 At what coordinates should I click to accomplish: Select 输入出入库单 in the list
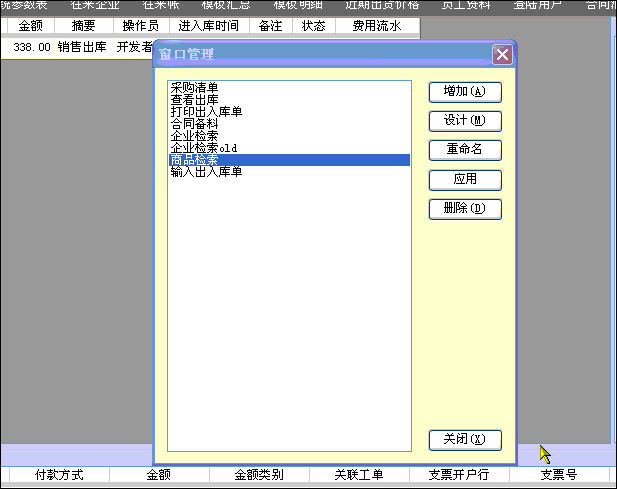206,172
